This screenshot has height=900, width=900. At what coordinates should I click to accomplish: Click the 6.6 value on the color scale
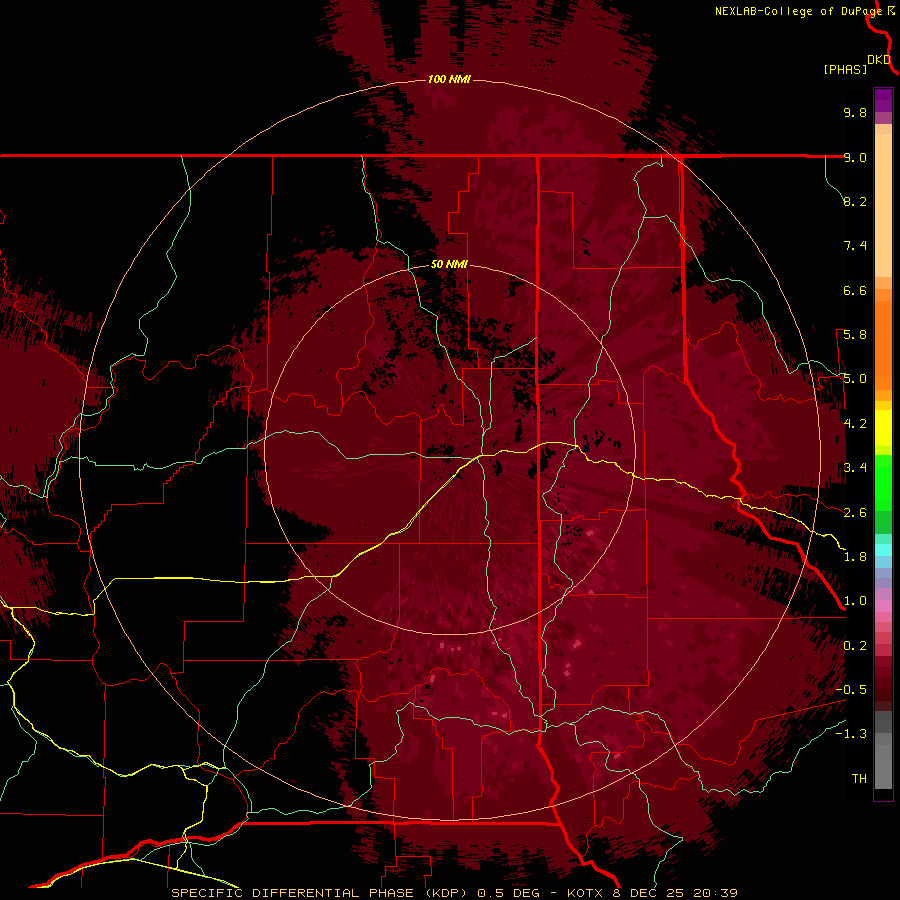tap(855, 290)
